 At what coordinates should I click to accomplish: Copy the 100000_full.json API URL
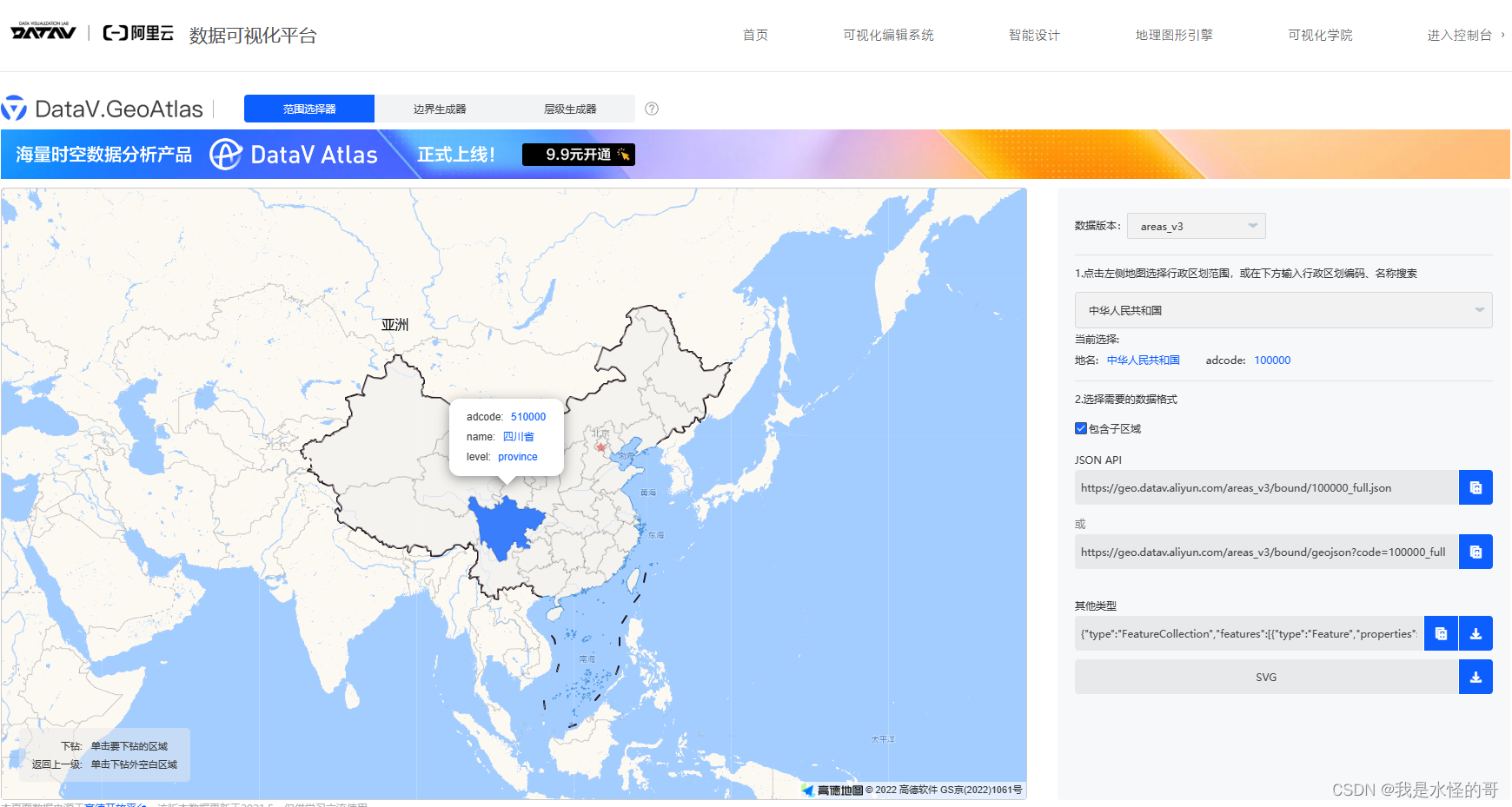tap(1476, 487)
